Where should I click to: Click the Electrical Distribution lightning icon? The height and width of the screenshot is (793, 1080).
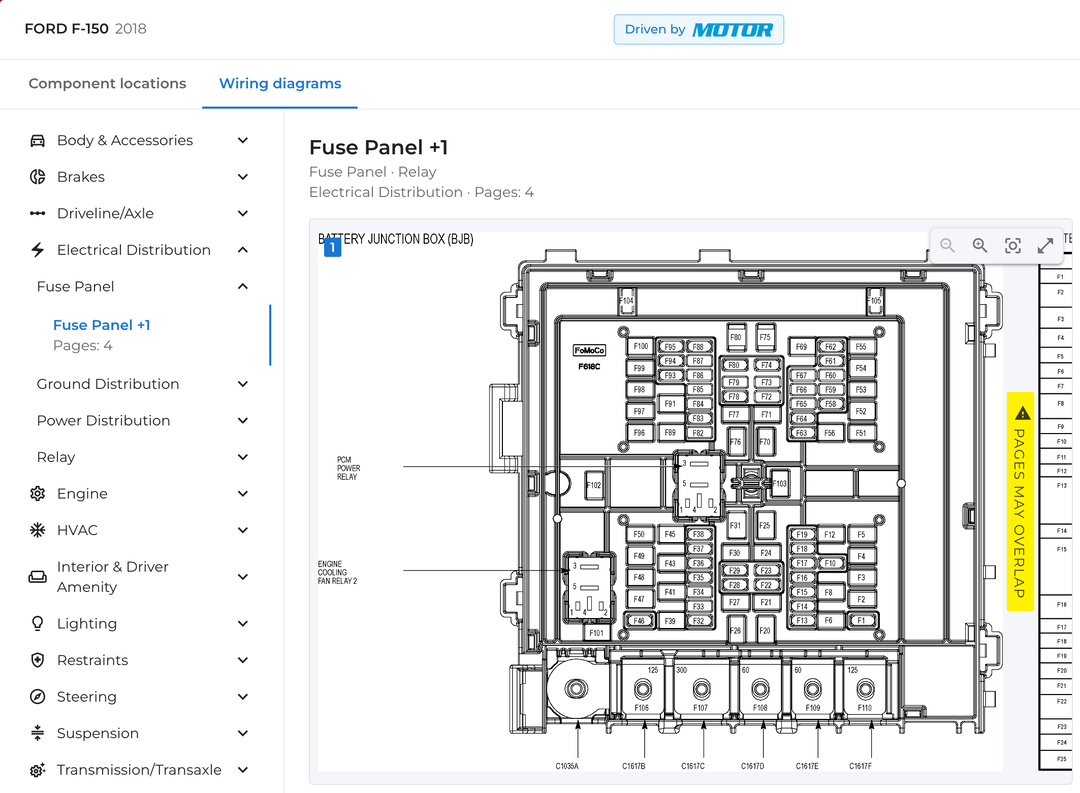37,250
